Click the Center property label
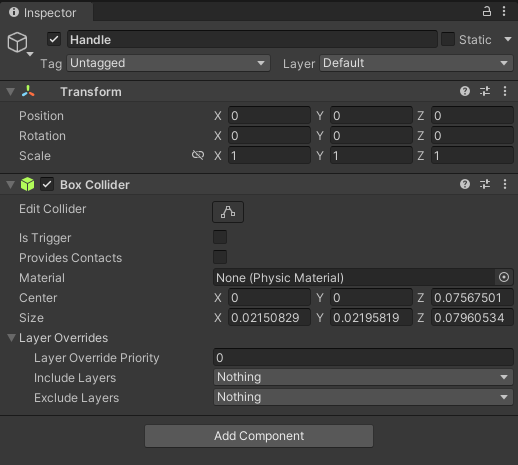 tap(38, 298)
